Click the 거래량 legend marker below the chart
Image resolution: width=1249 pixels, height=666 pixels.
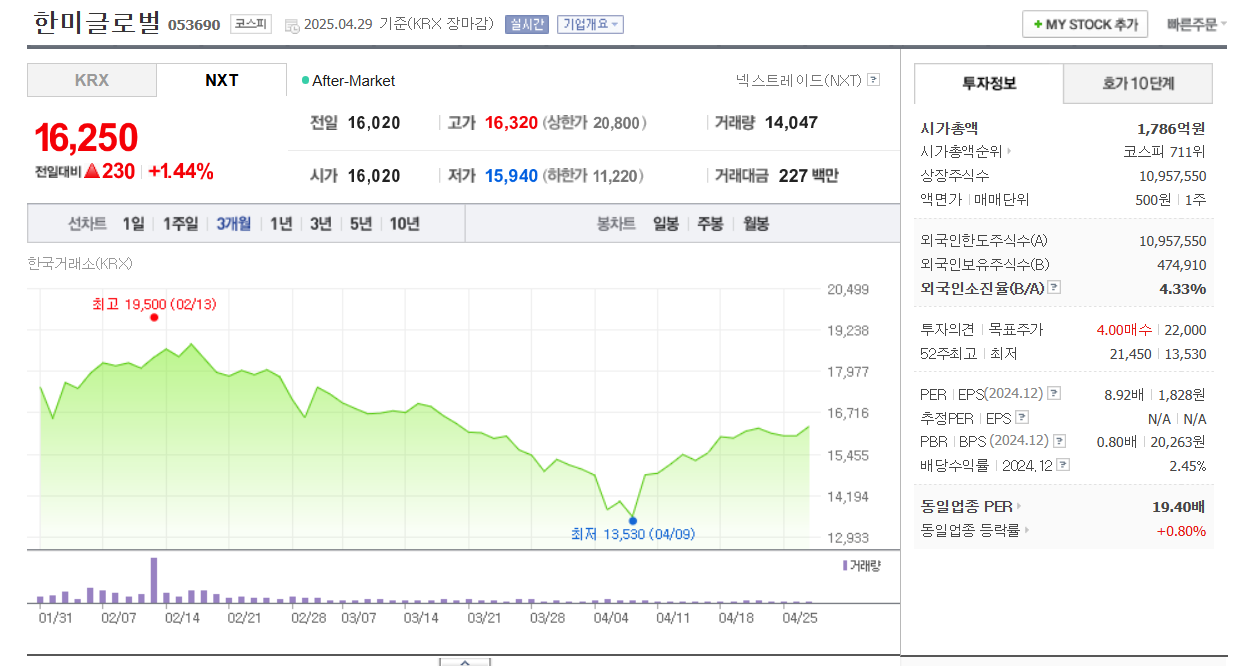[x=845, y=565]
